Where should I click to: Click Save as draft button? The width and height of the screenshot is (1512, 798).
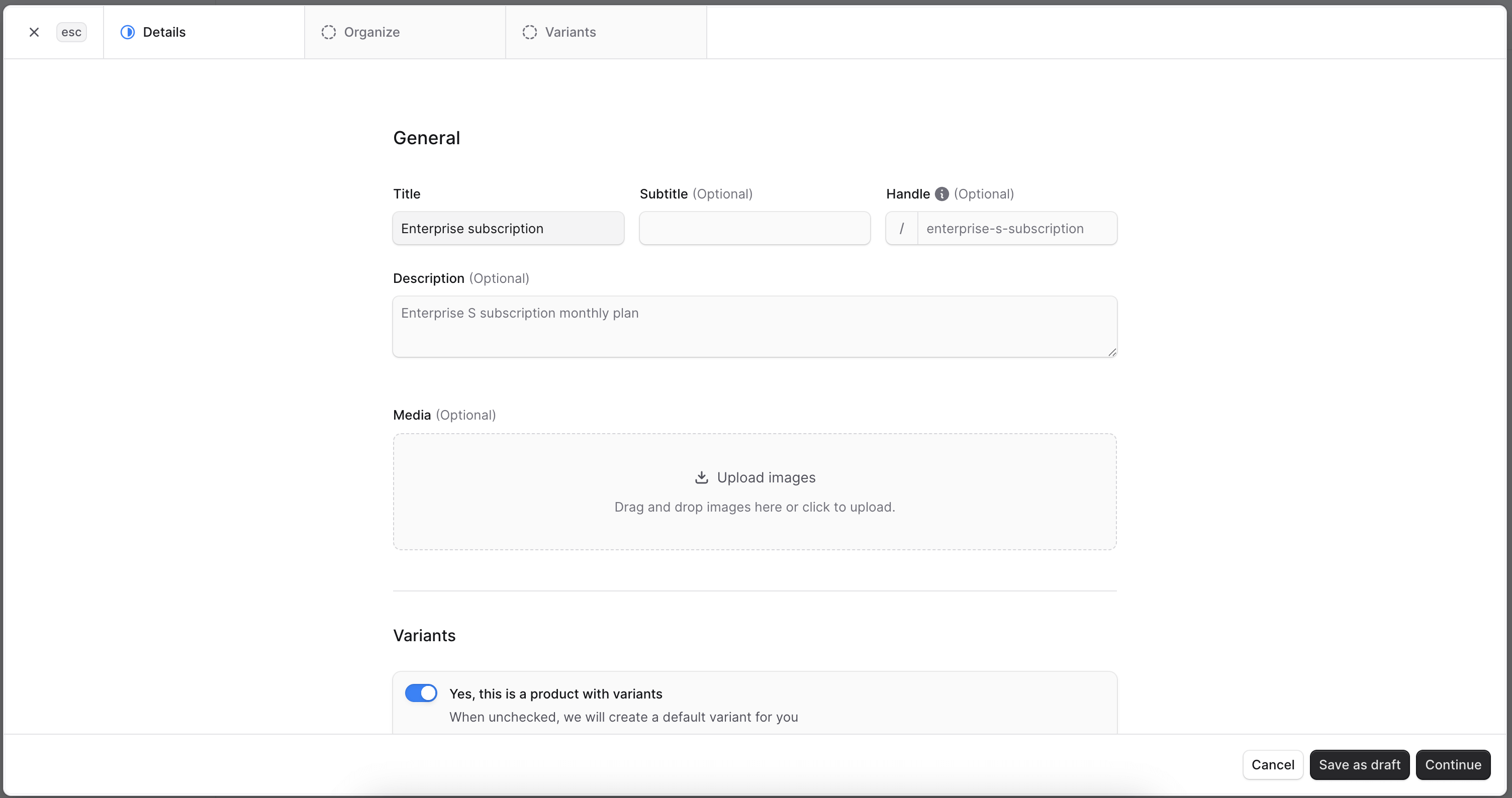[1359, 764]
